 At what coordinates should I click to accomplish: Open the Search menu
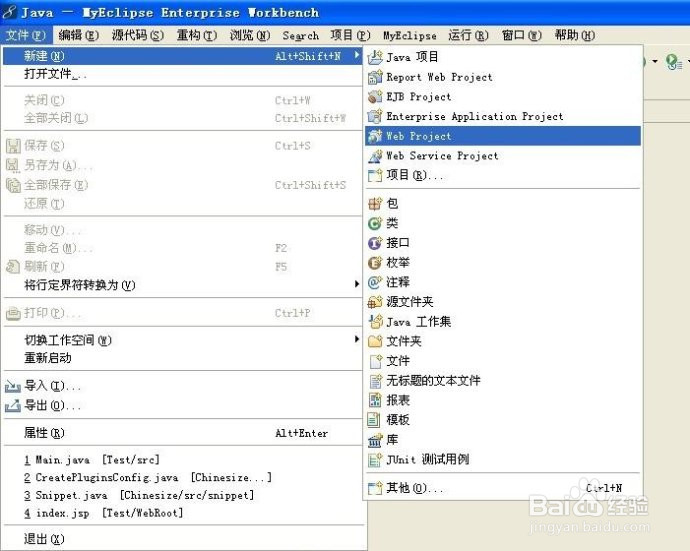pyautogui.click(x=301, y=35)
